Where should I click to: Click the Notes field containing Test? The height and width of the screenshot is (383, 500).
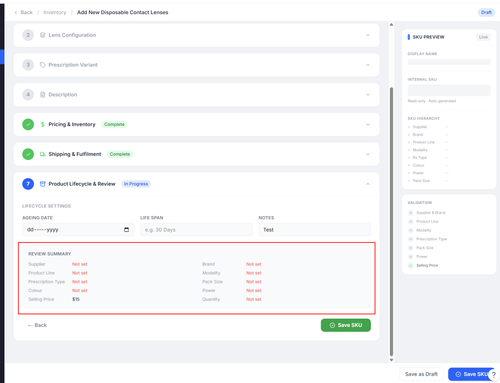(315, 230)
